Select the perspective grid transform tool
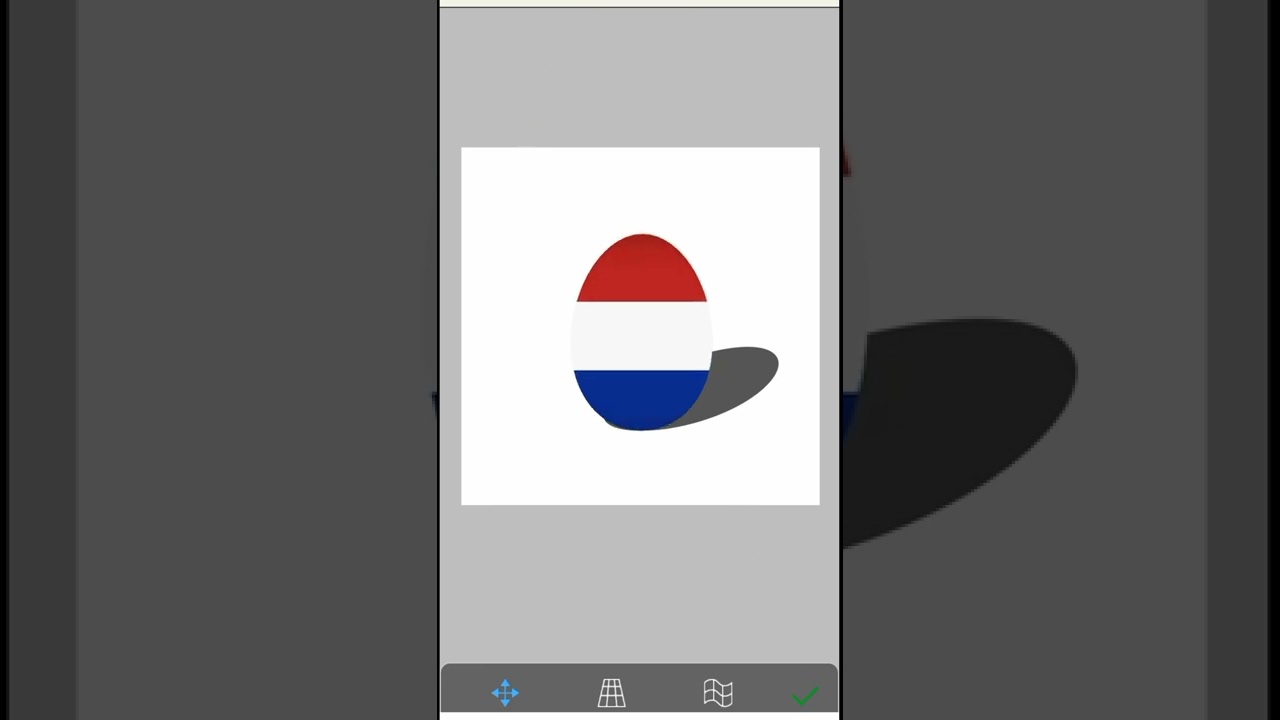This screenshot has width=1280, height=720. pos(611,693)
